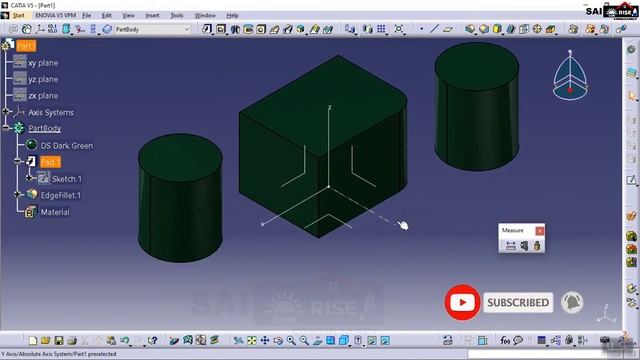The image size is (640, 360).
Task: Open the view mode flyout arrow
Action: [350, 345]
